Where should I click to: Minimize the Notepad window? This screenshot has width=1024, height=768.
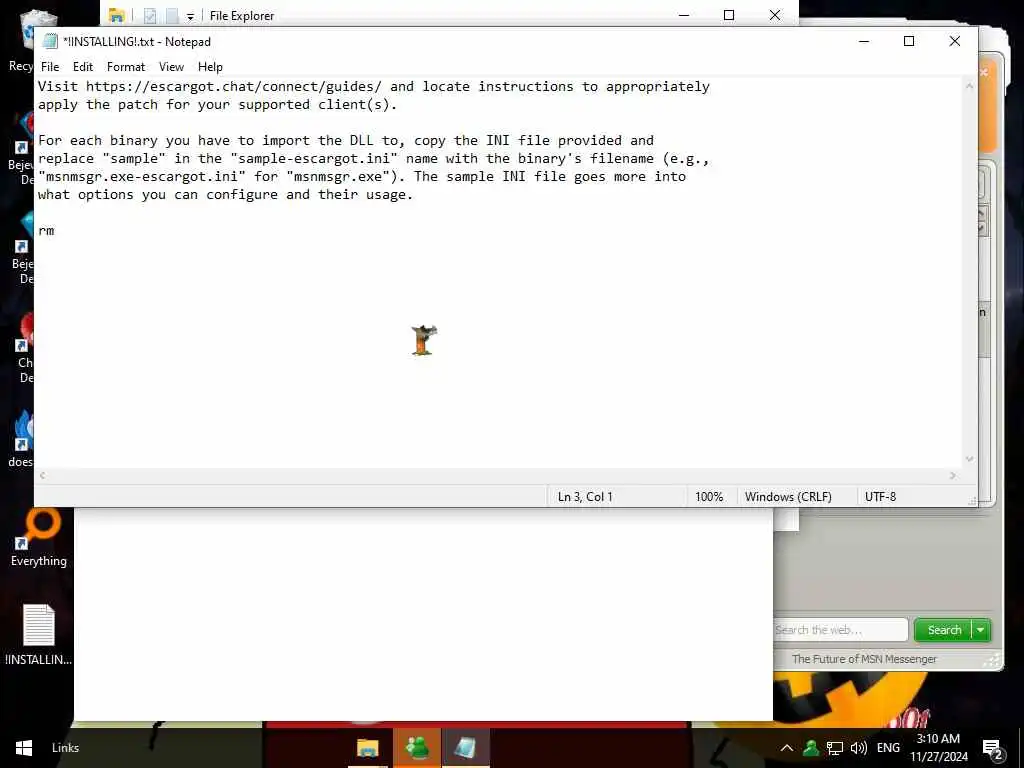(864, 41)
